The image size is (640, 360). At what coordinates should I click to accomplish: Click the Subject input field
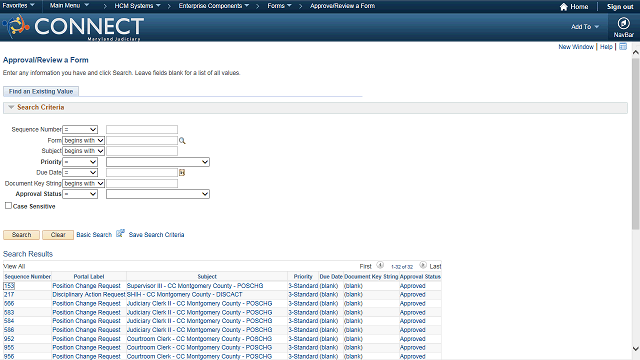(142, 151)
